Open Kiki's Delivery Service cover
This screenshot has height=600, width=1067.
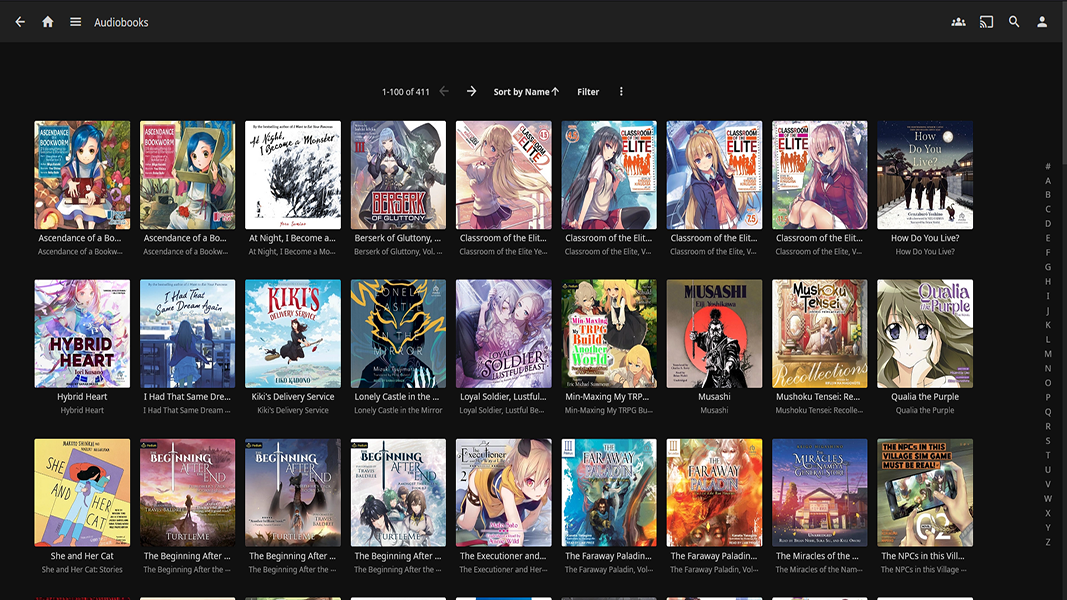pos(293,334)
